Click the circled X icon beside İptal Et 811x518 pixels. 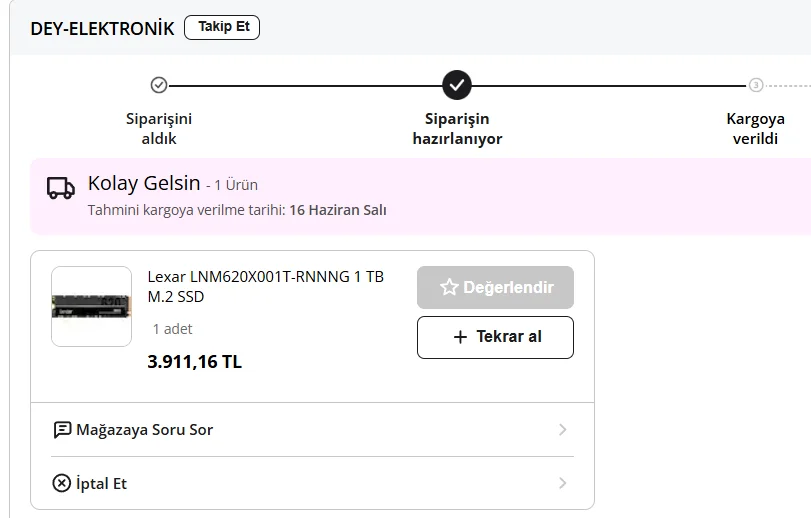click(x=62, y=483)
